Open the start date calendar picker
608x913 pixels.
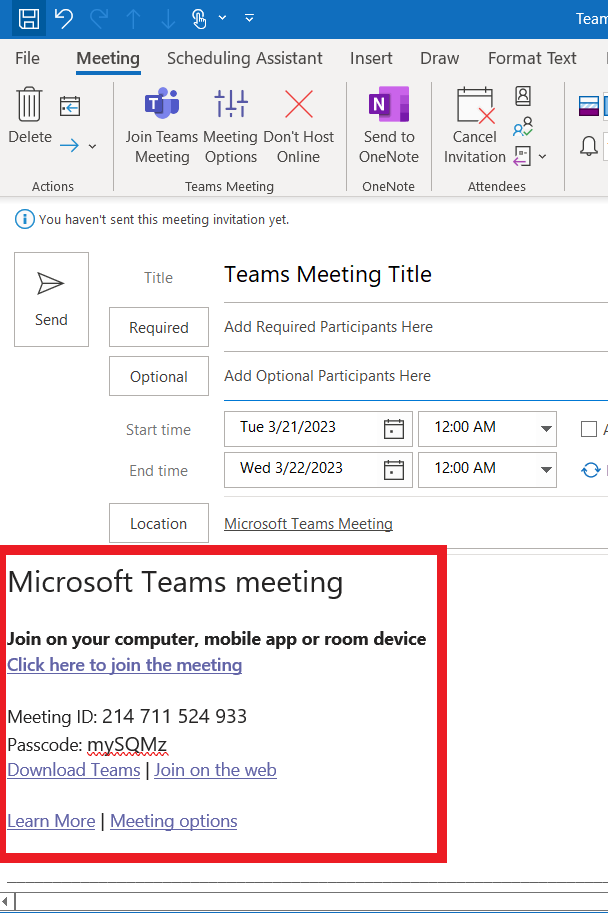tap(394, 429)
